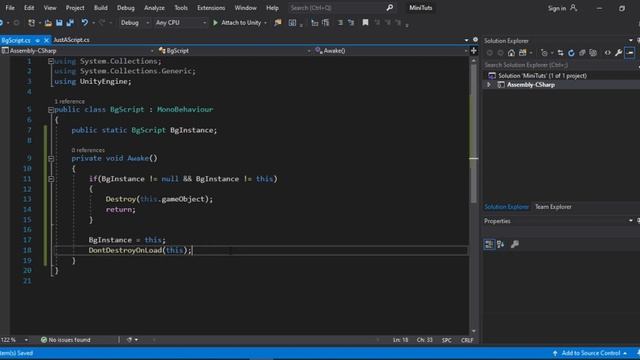Viewport: 640px width, 360px height.
Task: Click the Redo arrow icon
Action: click(102, 23)
